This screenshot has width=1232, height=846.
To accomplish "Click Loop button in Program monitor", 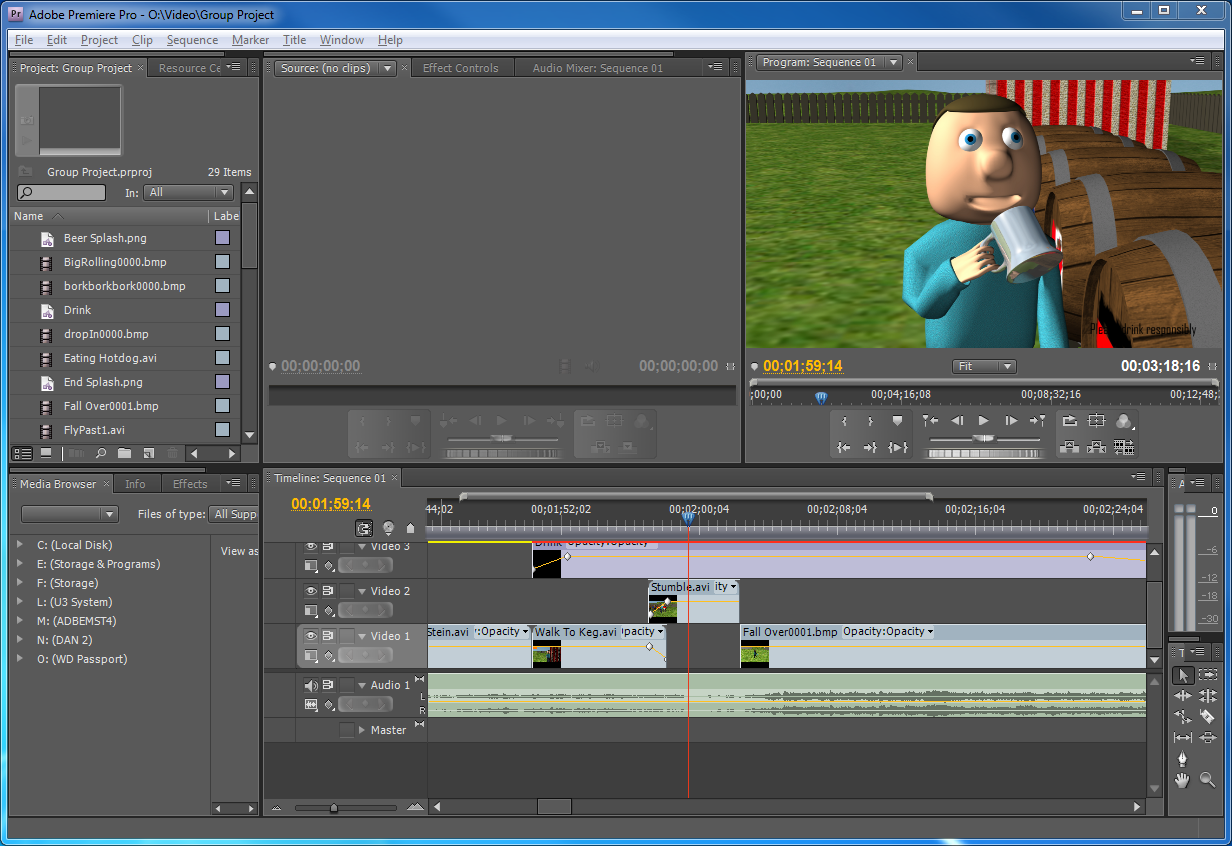I will coord(1070,421).
